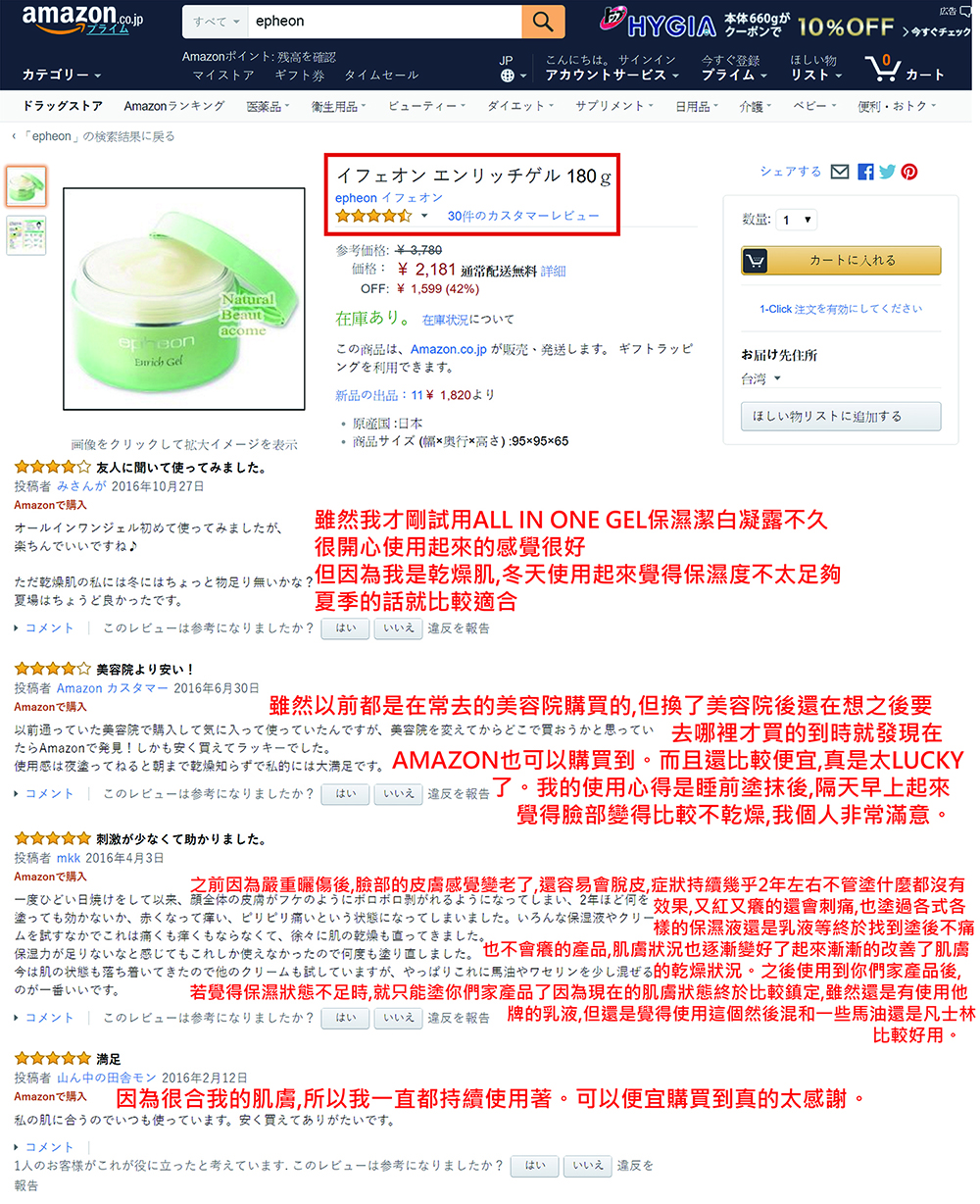Viewport: 980px width, 1204px height.
Task: Click the orange search magnifier button
Action: pyautogui.click(x=544, y=22)
